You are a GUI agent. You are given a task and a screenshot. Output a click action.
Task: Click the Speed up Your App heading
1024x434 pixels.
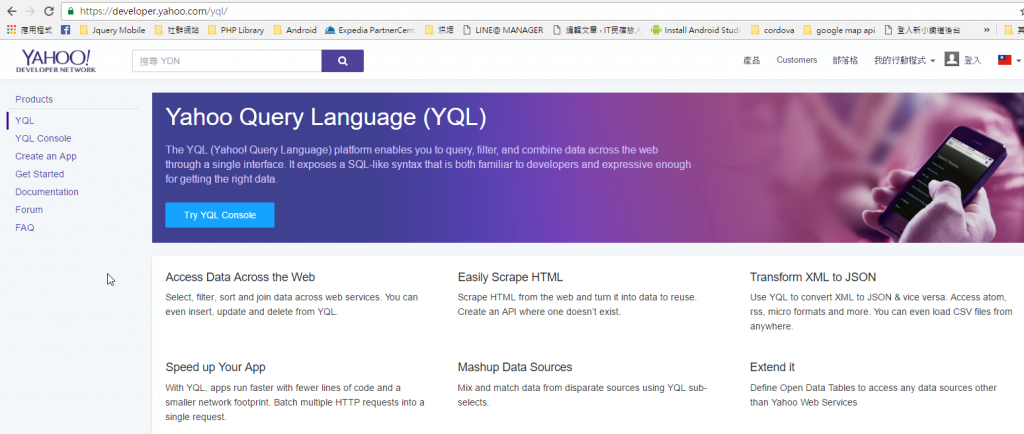pyautogui.click(x=216, y=367)
